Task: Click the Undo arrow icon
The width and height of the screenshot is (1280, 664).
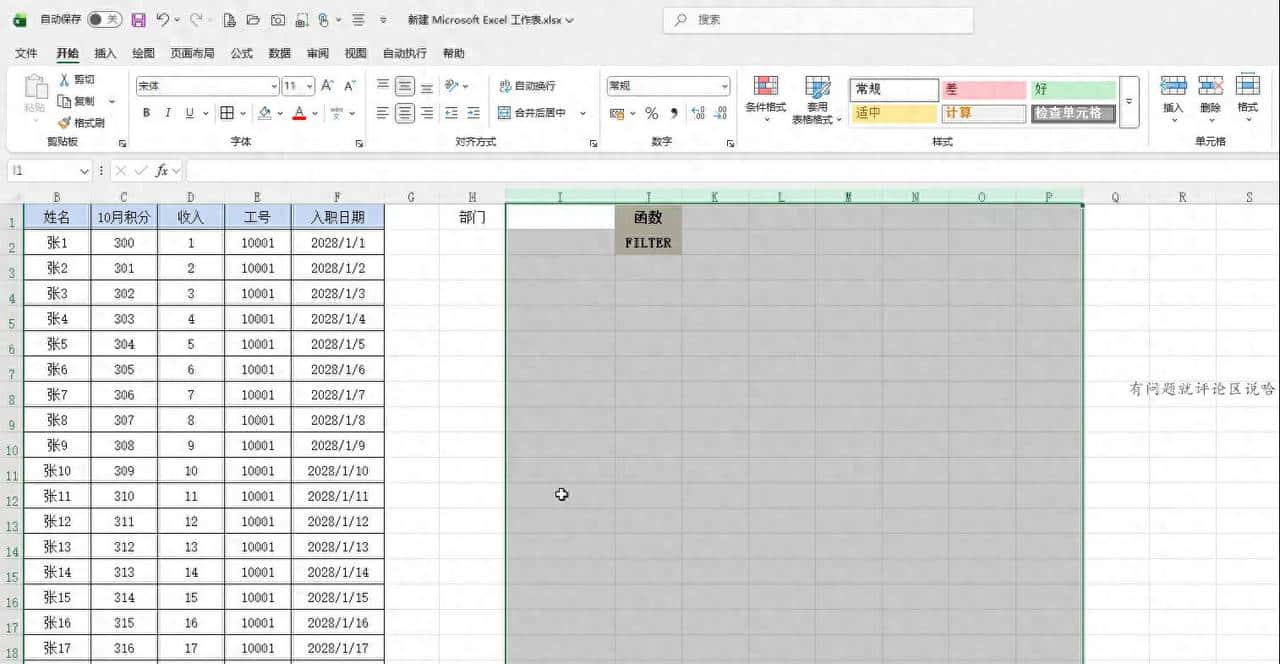Action: 162,20
